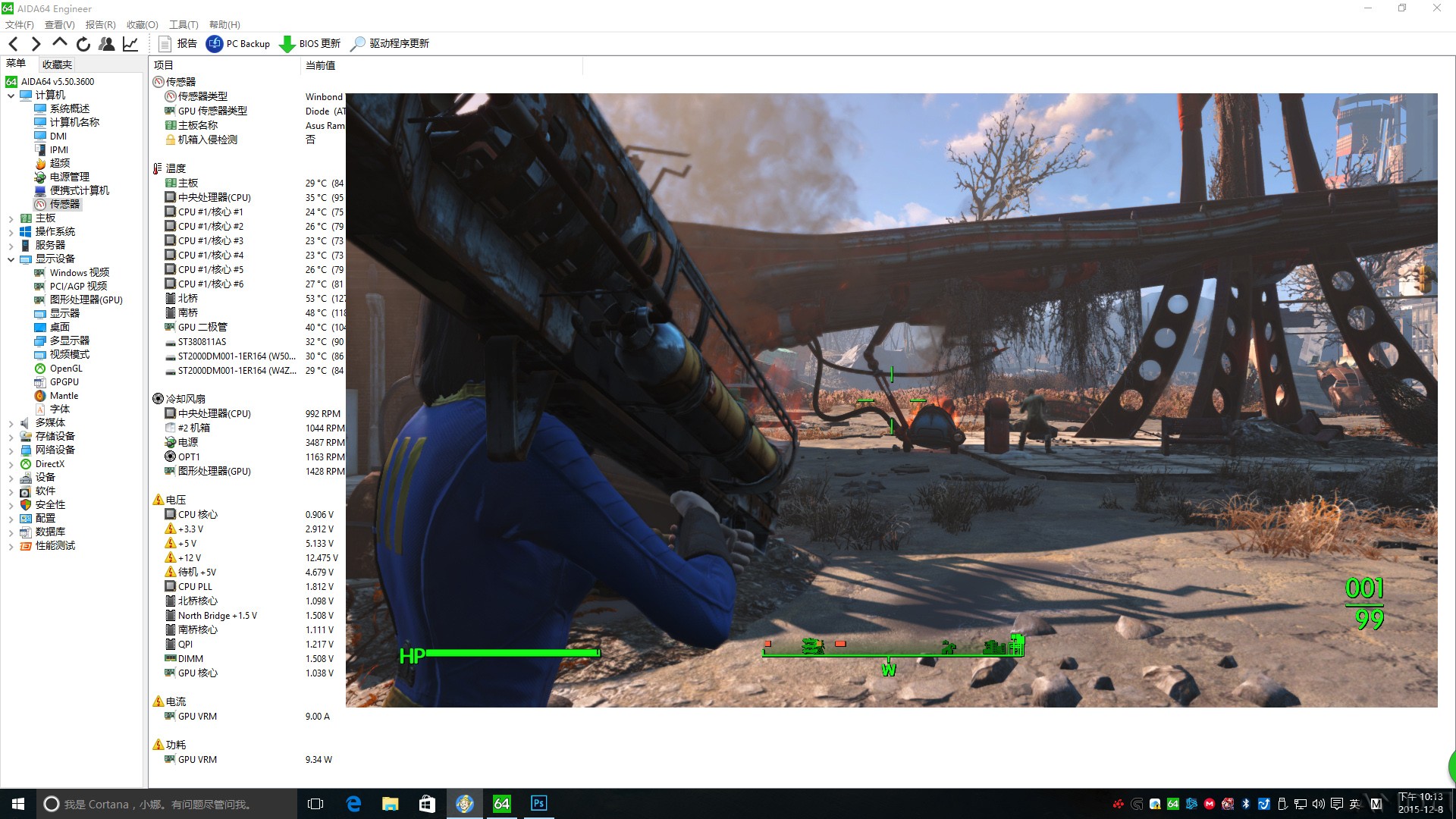The image size is (1456, 819).
Task: Open the 帮助(H) menu
Action: tap(224, 25)
